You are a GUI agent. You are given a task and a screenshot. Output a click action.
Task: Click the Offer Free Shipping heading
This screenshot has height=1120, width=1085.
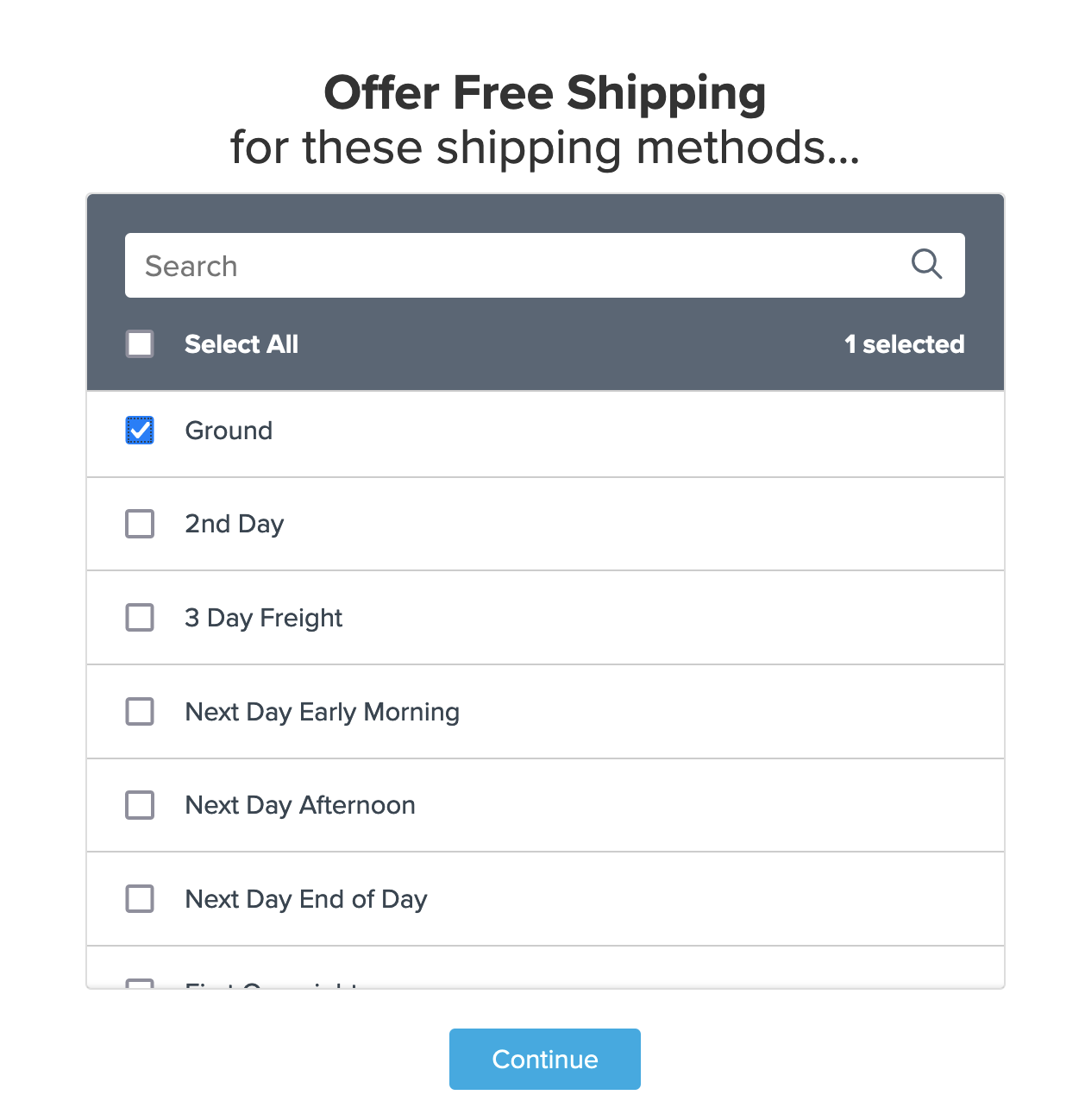tap(544, 93)
